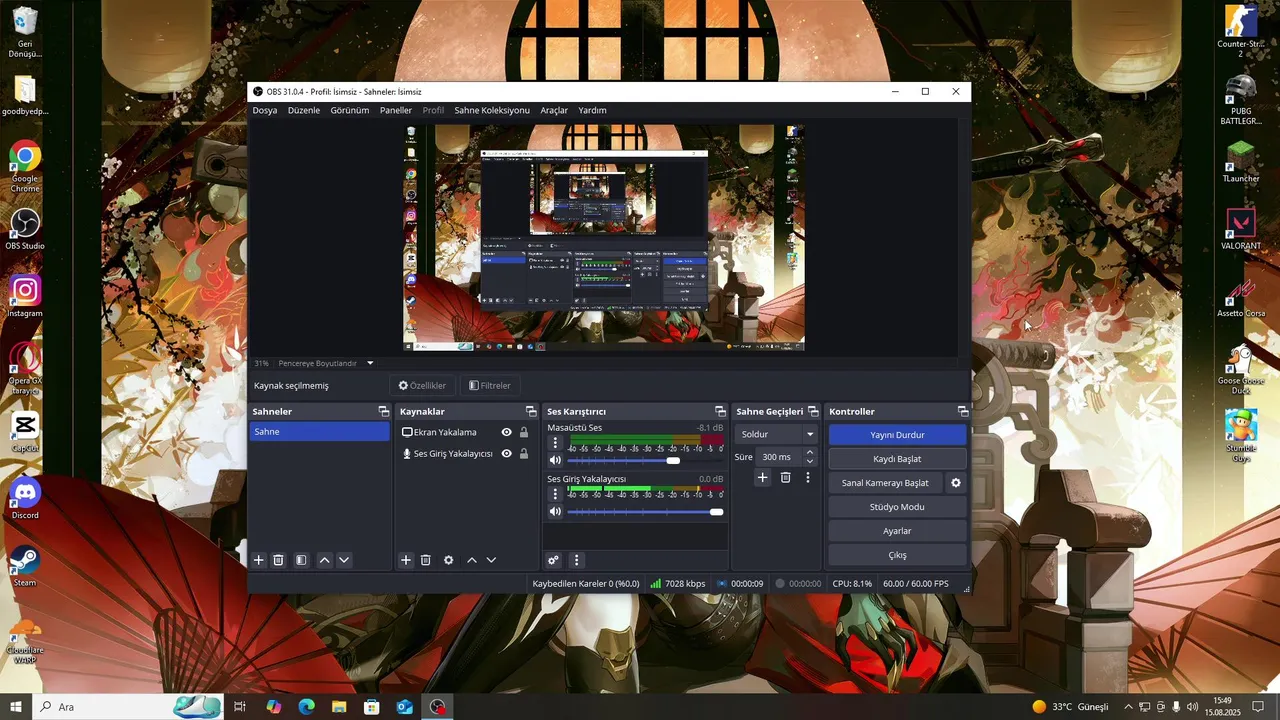Undock the Kontroller panel
Screen dimensions: 1280x720
[x=963, y=411]
